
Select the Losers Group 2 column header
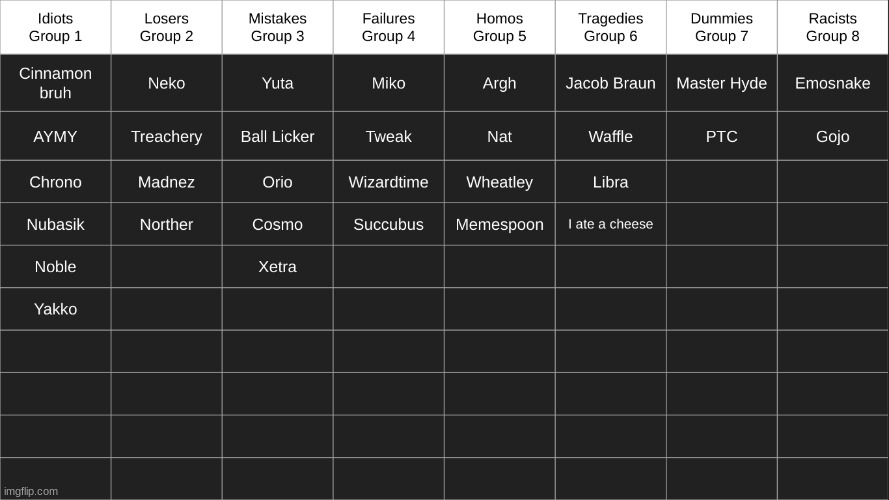167,27
